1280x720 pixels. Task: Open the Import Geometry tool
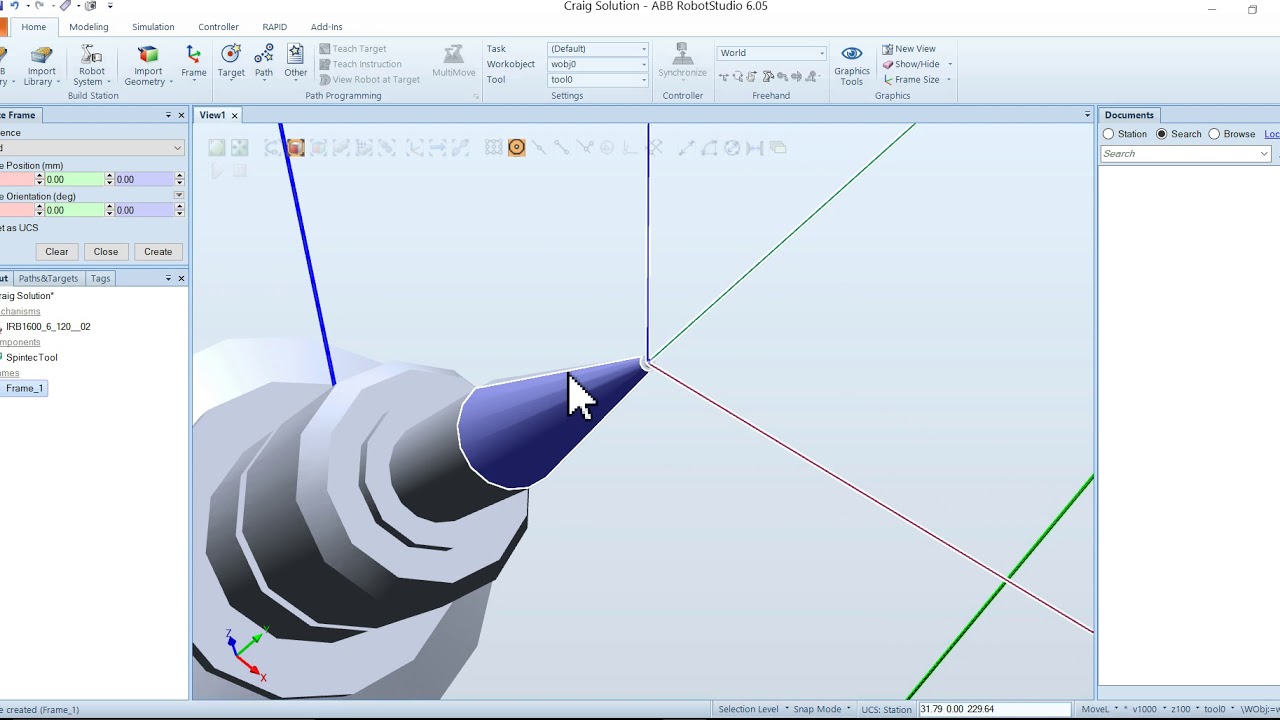coord(148,66)
